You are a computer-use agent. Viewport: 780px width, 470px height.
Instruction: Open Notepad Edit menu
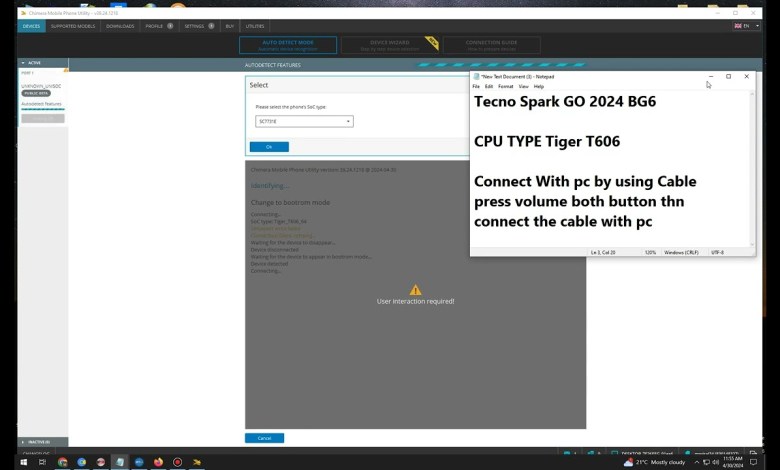tap(489, 87)
